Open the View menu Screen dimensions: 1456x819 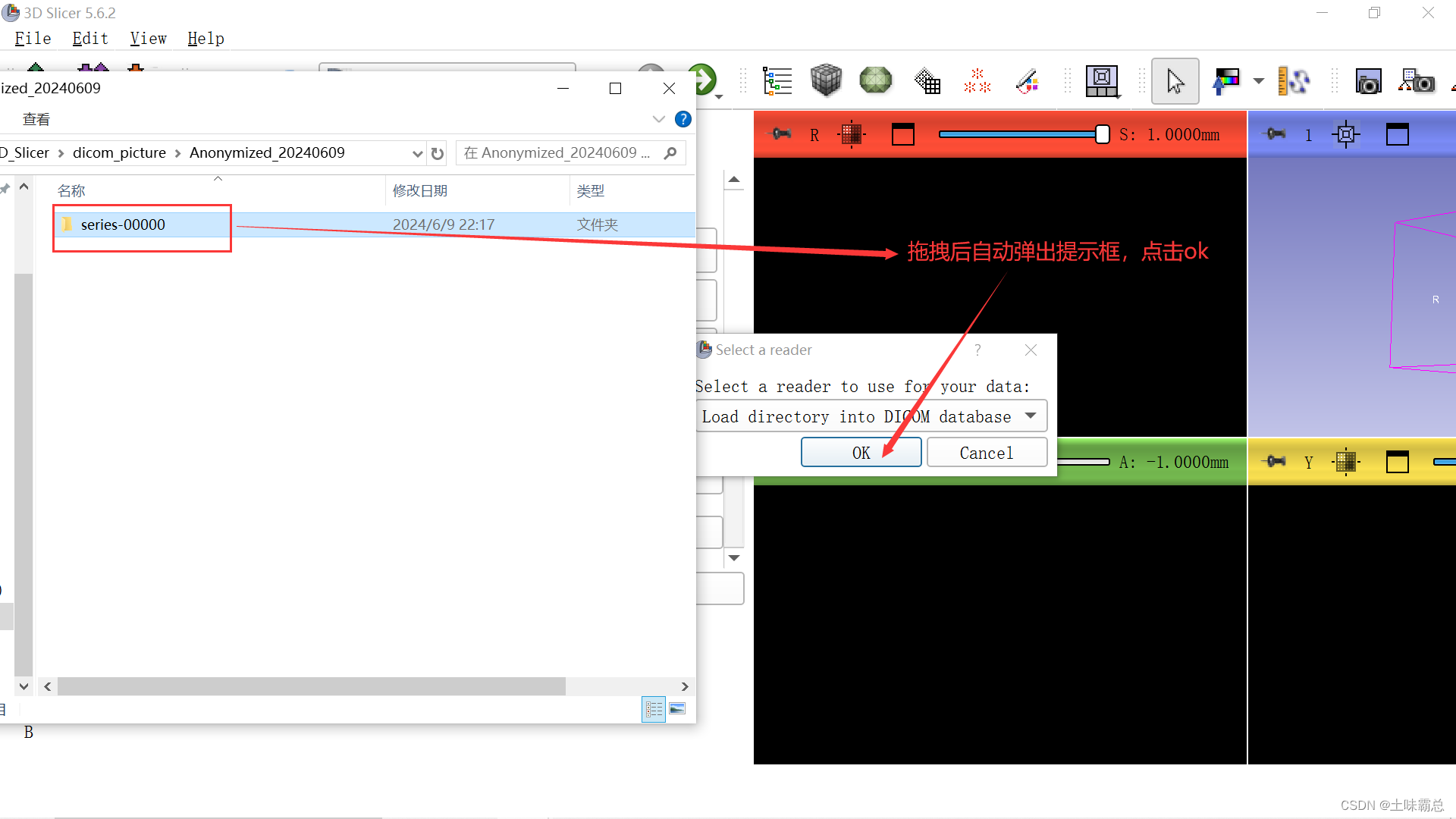pos(148,39)
